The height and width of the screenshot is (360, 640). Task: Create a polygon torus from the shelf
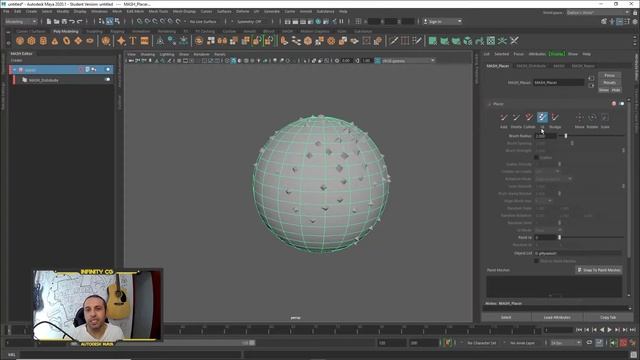pos(66,41)
